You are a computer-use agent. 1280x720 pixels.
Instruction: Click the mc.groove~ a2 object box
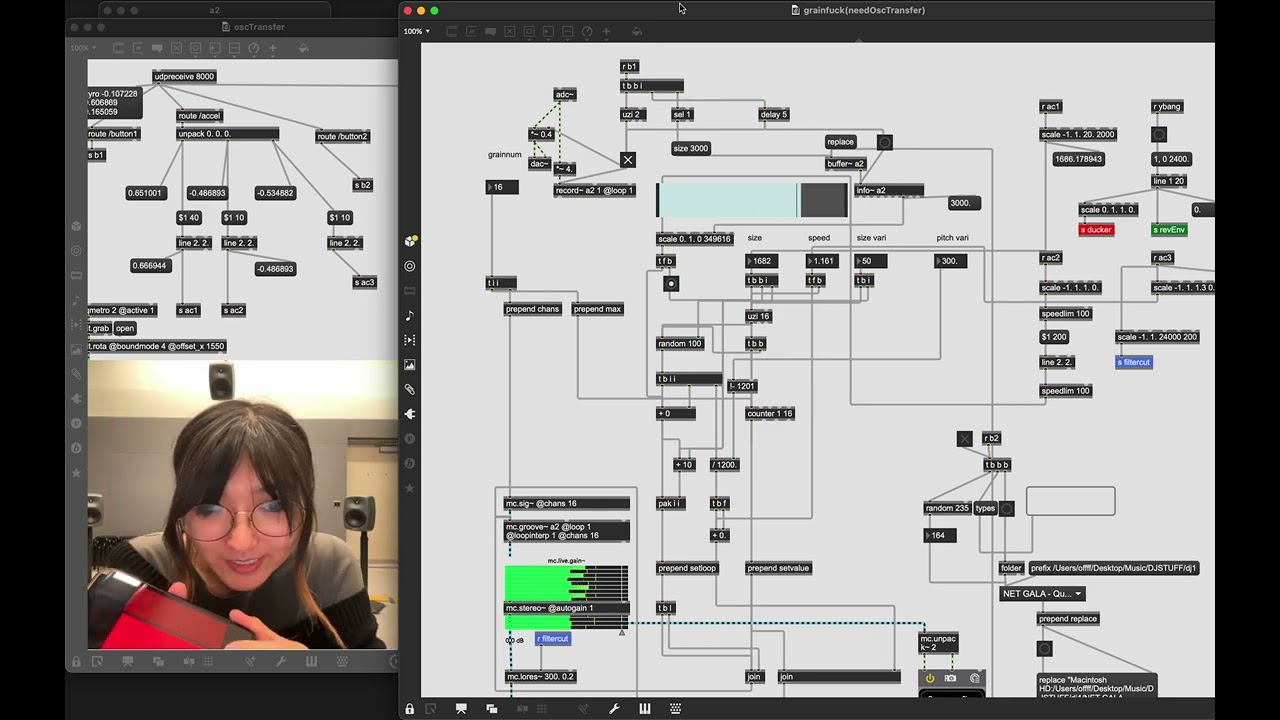click(x=567, y=531)
